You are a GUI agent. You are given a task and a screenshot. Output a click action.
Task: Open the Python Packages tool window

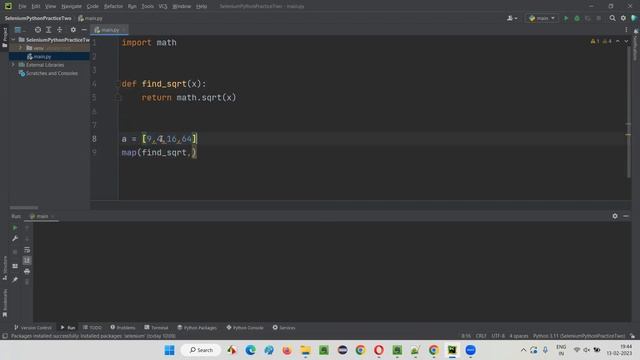[197, 327]
